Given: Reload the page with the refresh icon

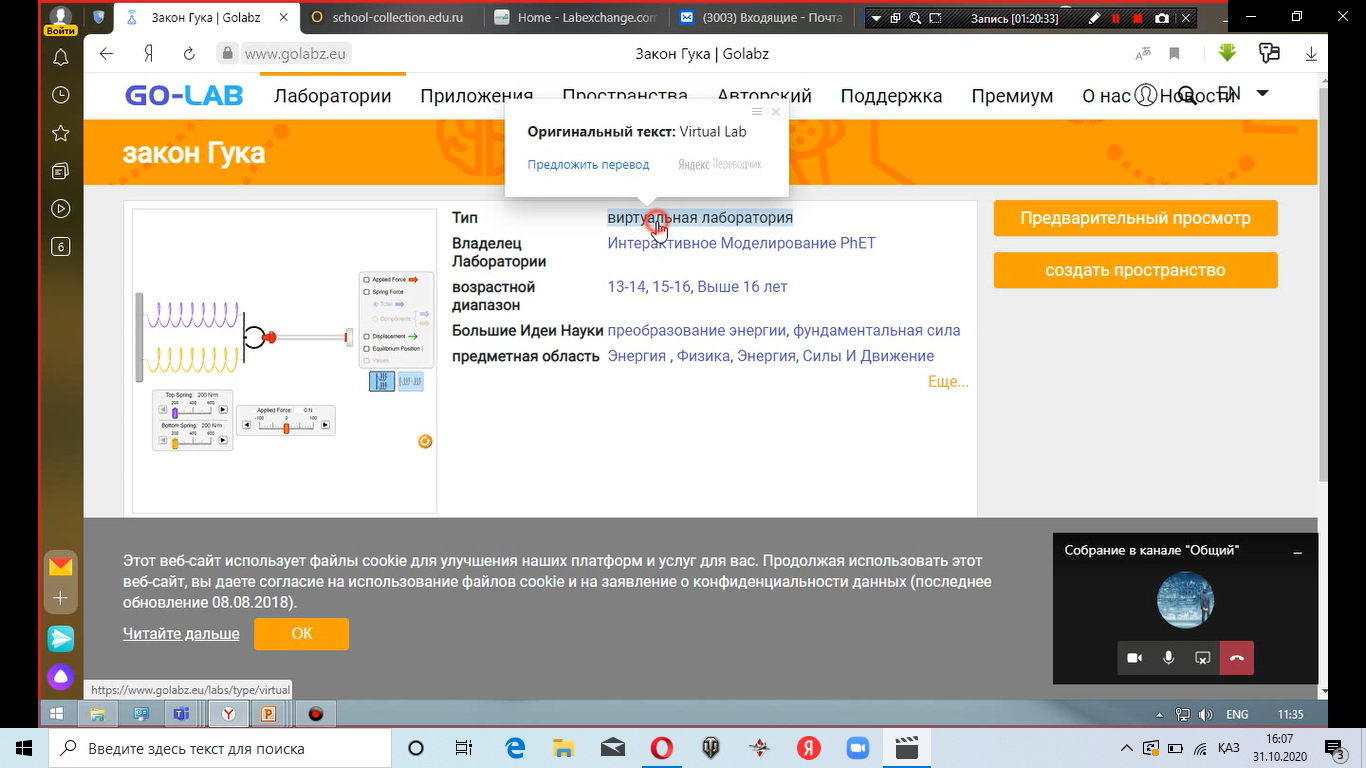Looking at the screenshot, I should [189, 54].
